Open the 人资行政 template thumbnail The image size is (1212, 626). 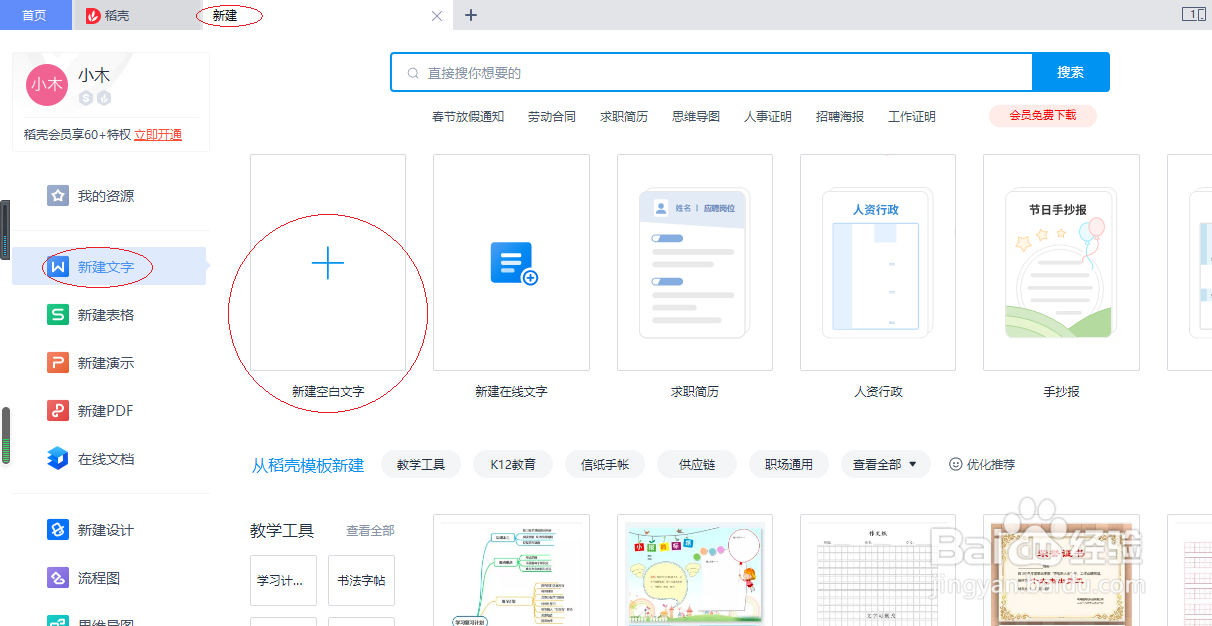coord(878,263)
